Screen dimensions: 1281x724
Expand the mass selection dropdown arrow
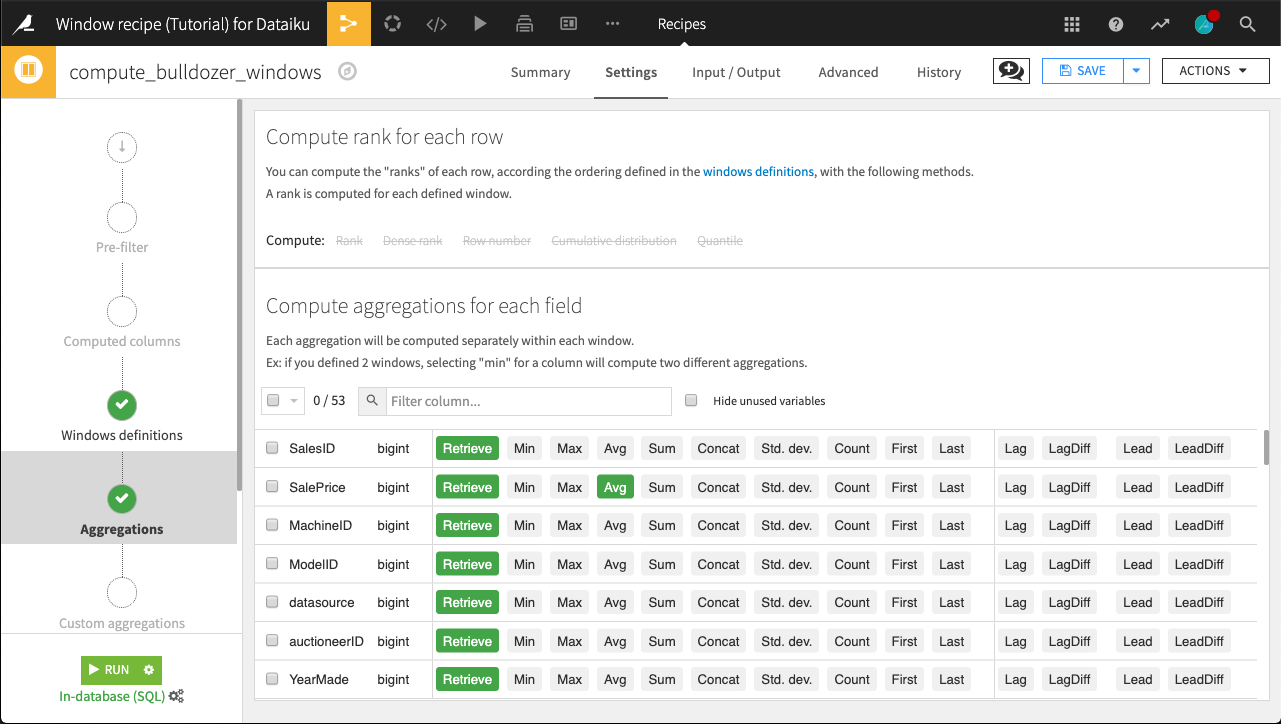294,401
